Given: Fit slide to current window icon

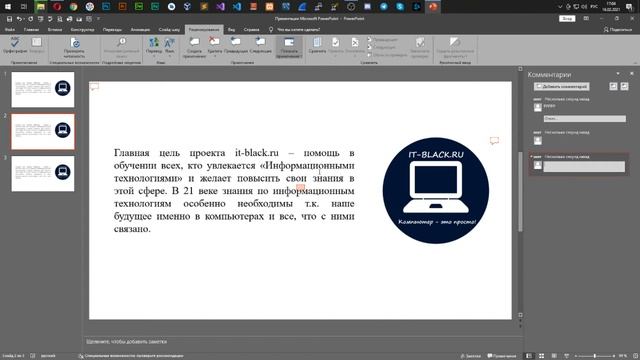Looking at the screenshot, I should coord(635,356).
